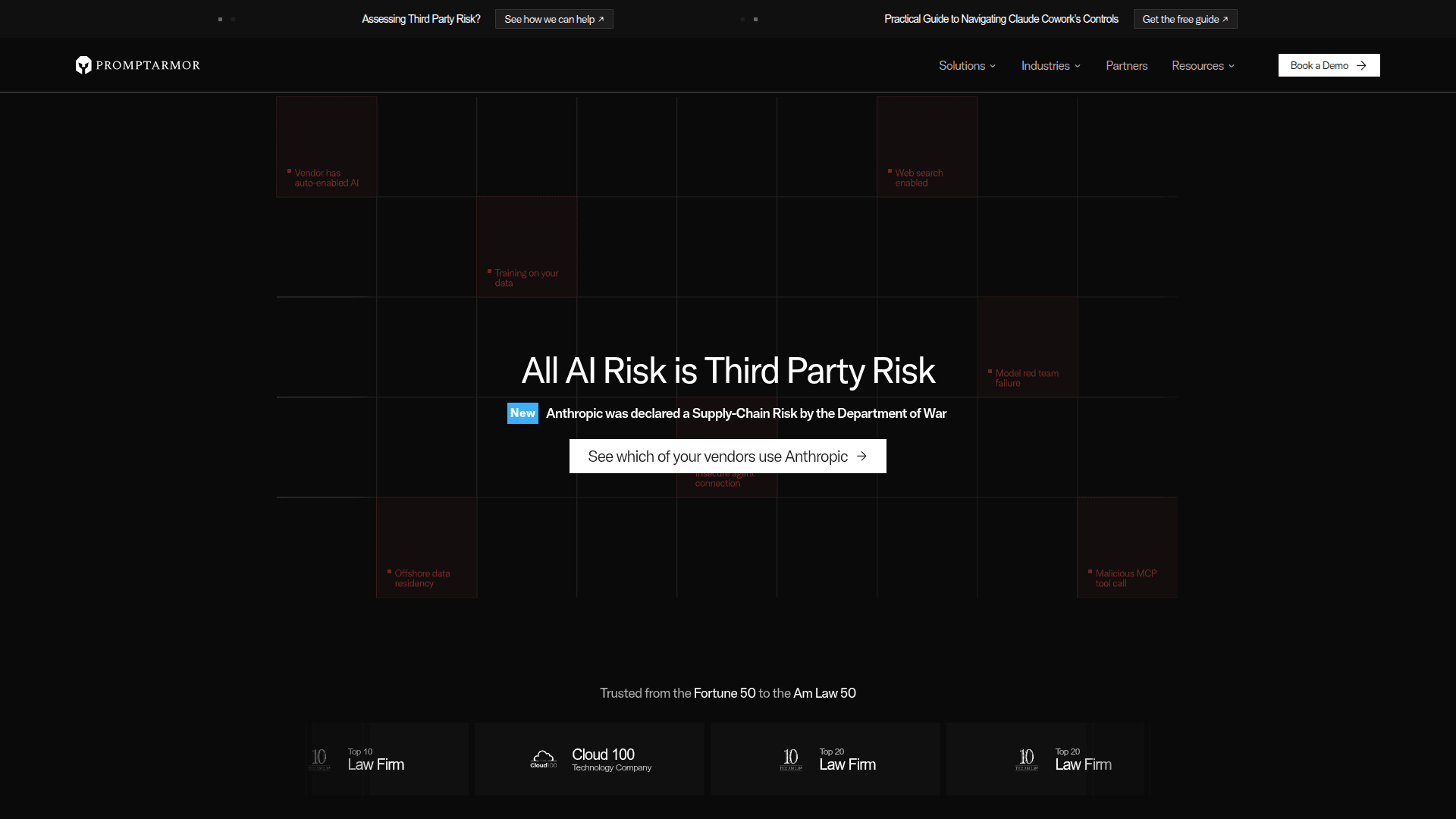
Task: Expand the Industries dropdown menu
Action: point(1050,66)
